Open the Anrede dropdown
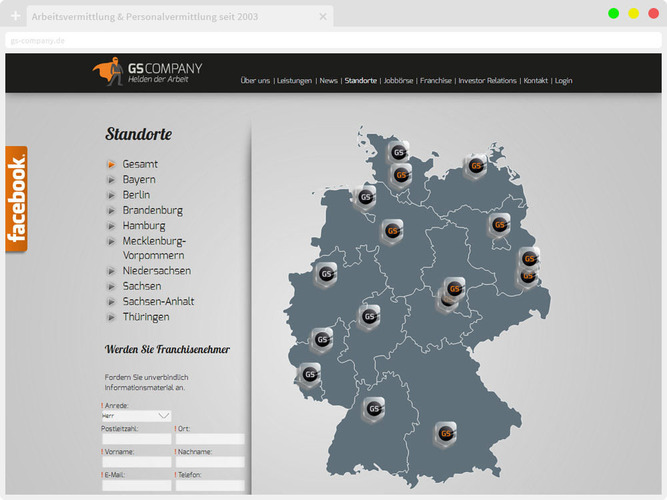This screenshot has width=667, height=500. (136, 415)
